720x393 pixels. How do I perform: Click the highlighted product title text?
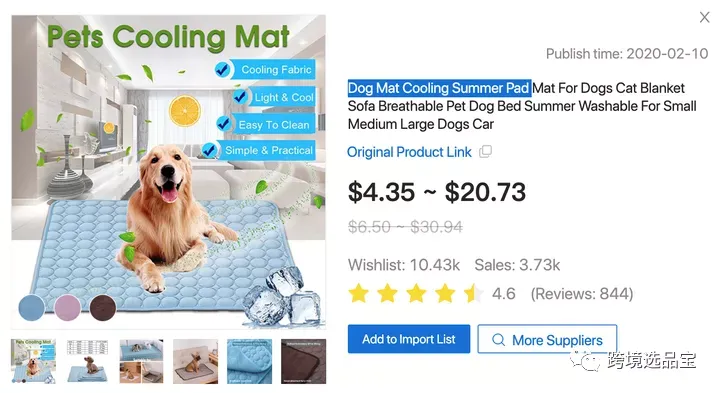click(x=439, y=88)
